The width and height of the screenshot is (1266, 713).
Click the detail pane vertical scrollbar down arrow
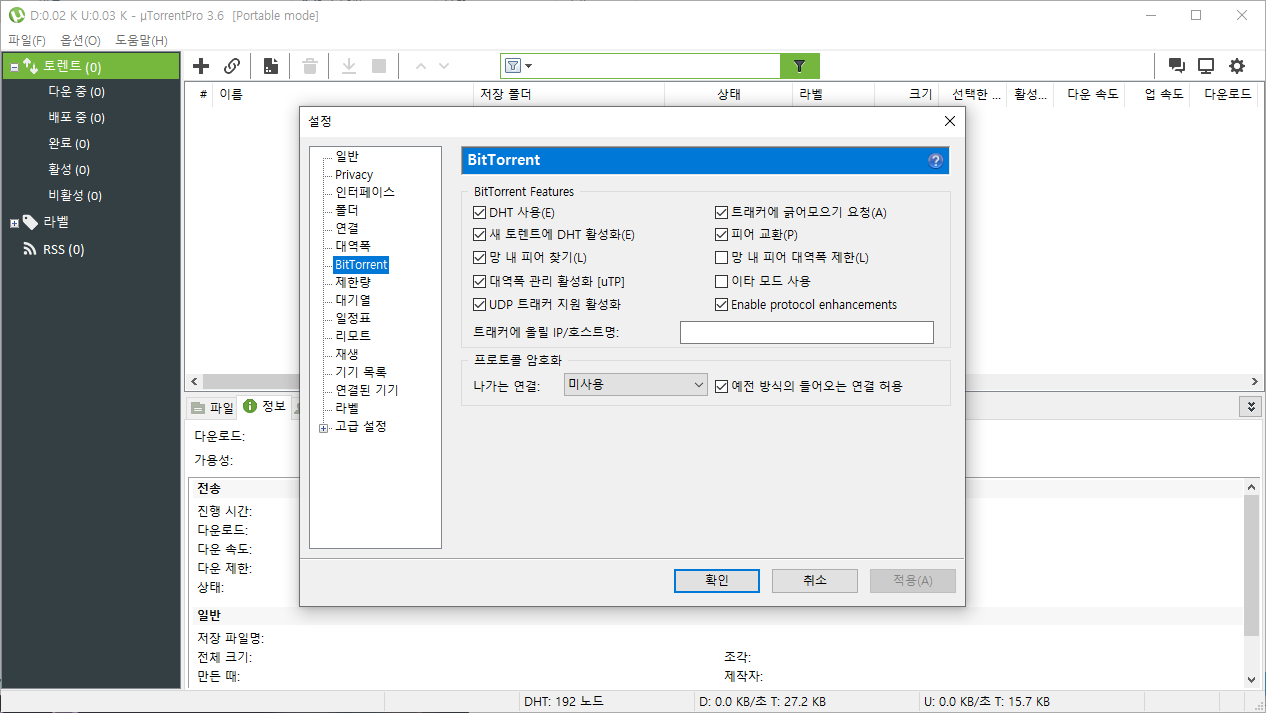[1251, 679]
